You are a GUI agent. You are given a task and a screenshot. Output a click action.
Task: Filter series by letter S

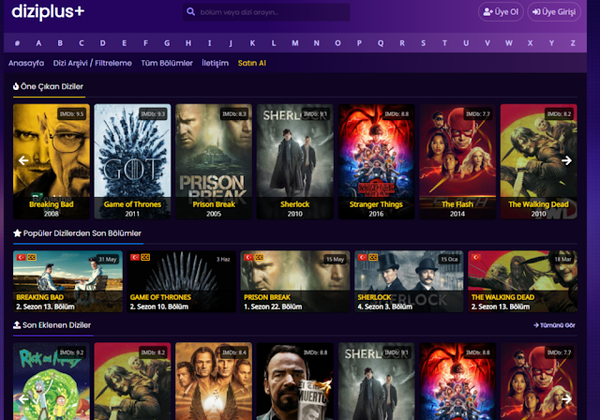coord(423,43)
